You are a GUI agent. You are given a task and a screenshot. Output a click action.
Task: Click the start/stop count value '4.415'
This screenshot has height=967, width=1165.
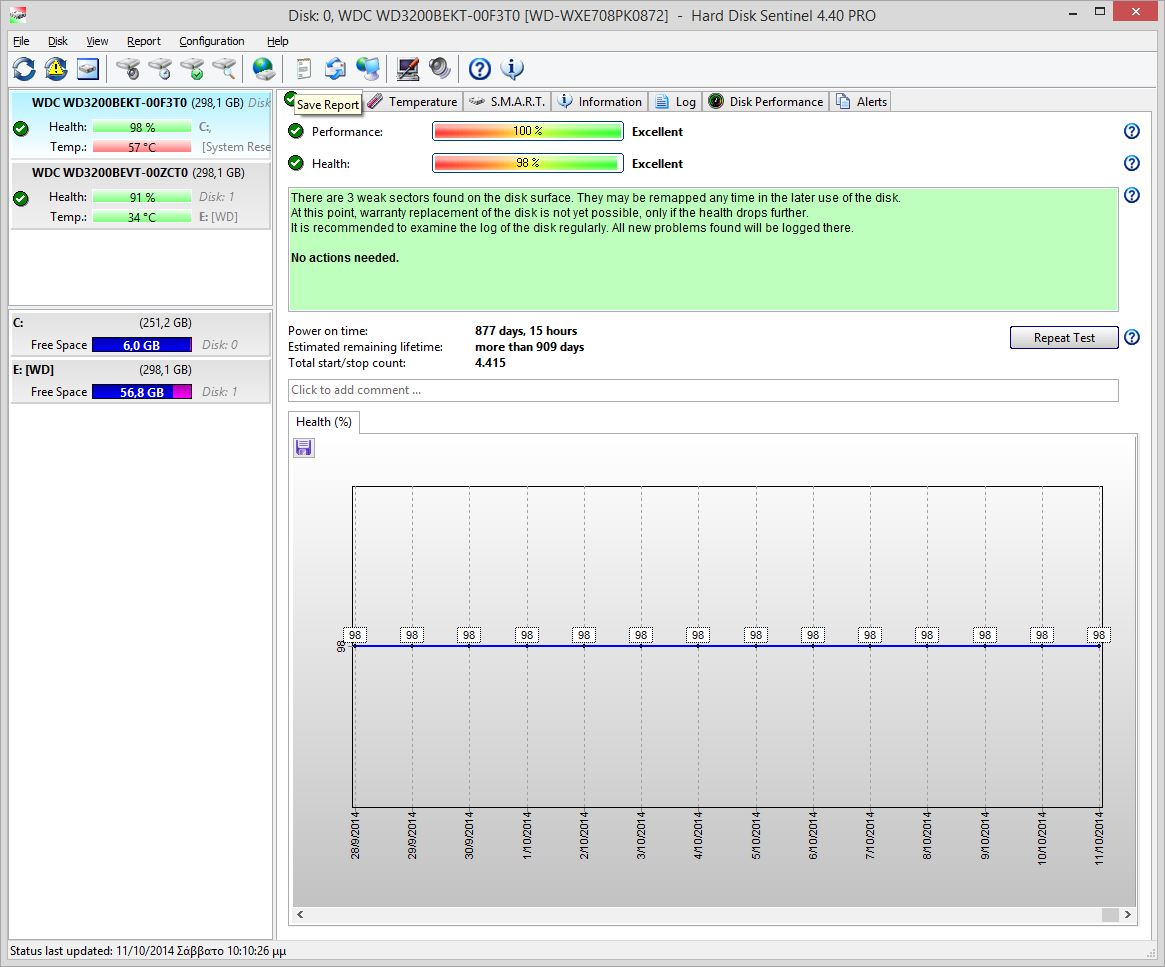coord(490,363)
